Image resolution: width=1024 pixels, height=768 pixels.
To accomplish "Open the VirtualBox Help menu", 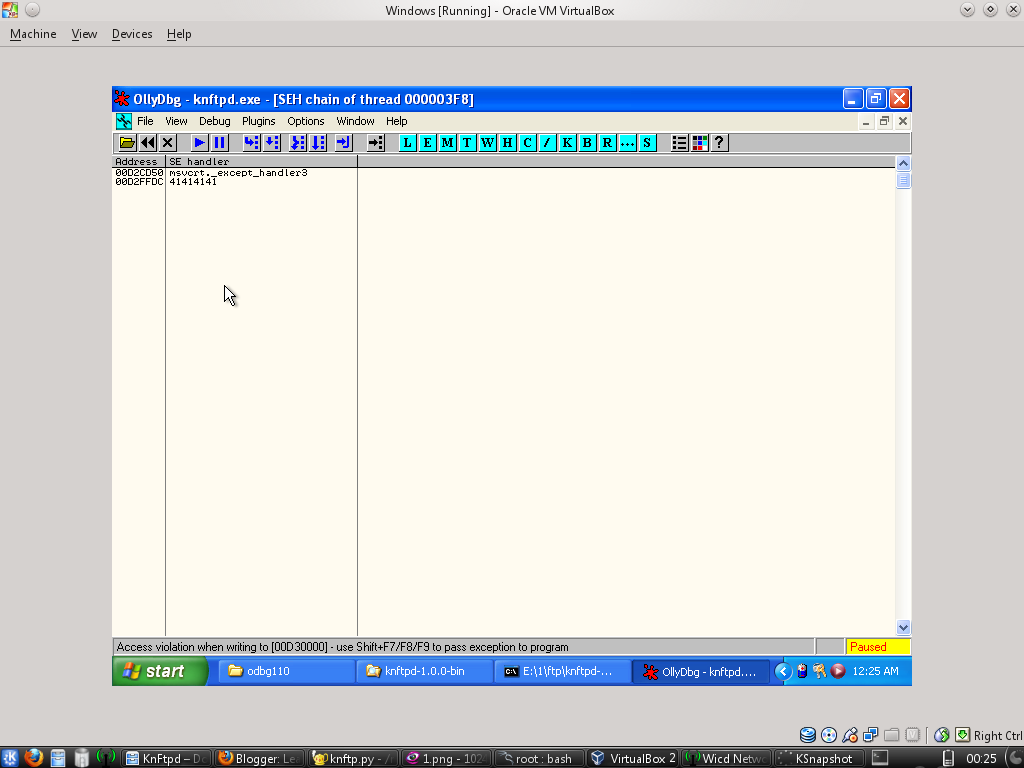I will (179, 34).
